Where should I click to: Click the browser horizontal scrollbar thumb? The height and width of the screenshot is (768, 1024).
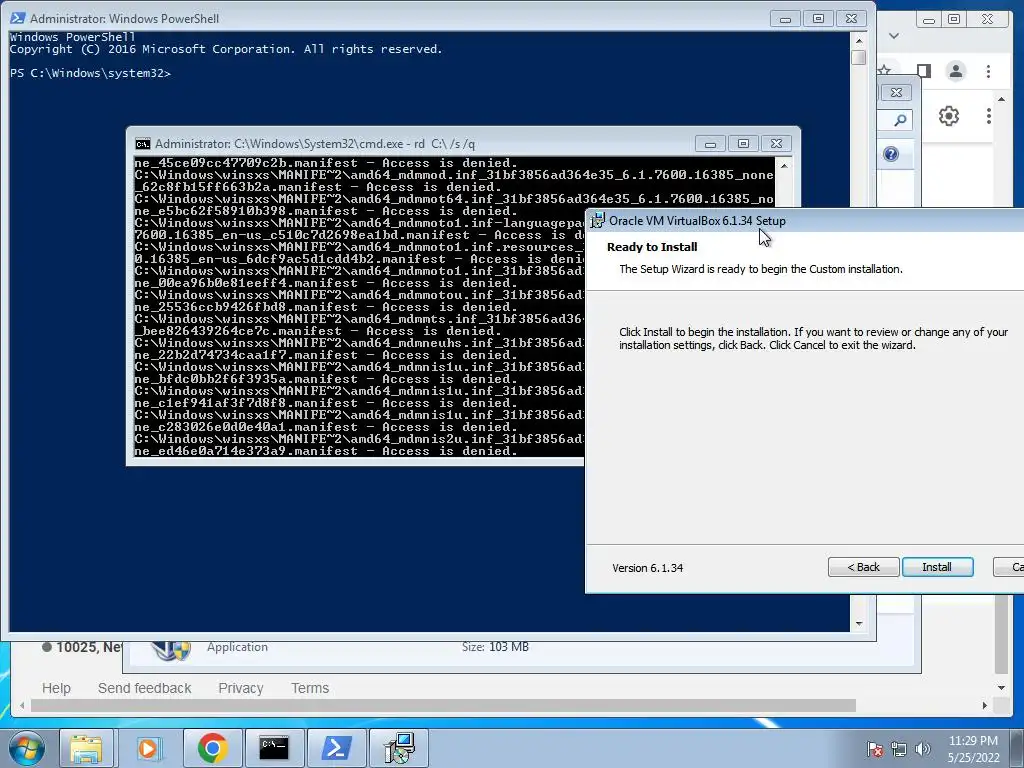(x=443, y=705)
